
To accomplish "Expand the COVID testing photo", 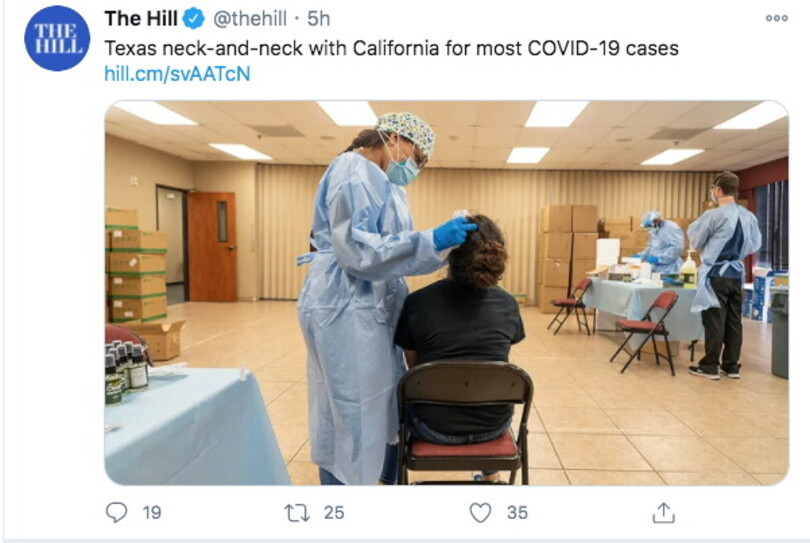I will (x=446, y=292).
